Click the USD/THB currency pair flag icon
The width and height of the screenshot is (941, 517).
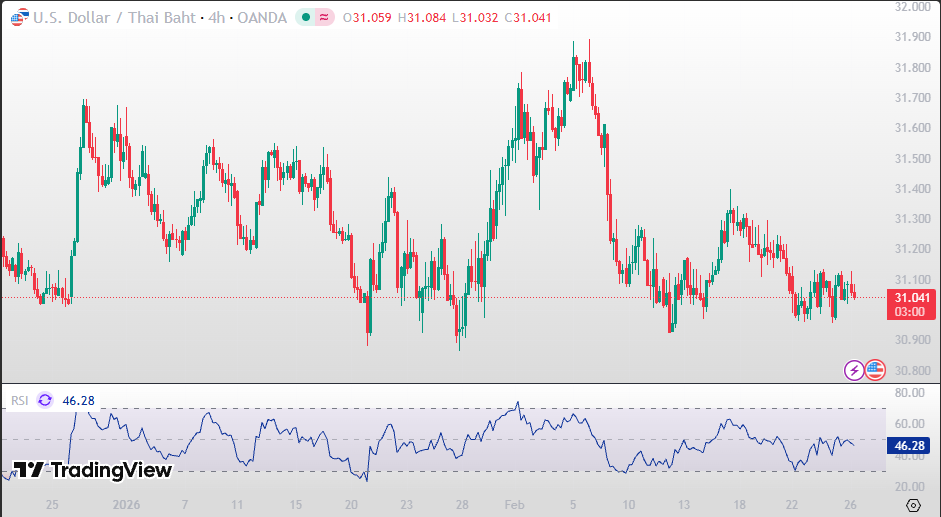[19, 18]
